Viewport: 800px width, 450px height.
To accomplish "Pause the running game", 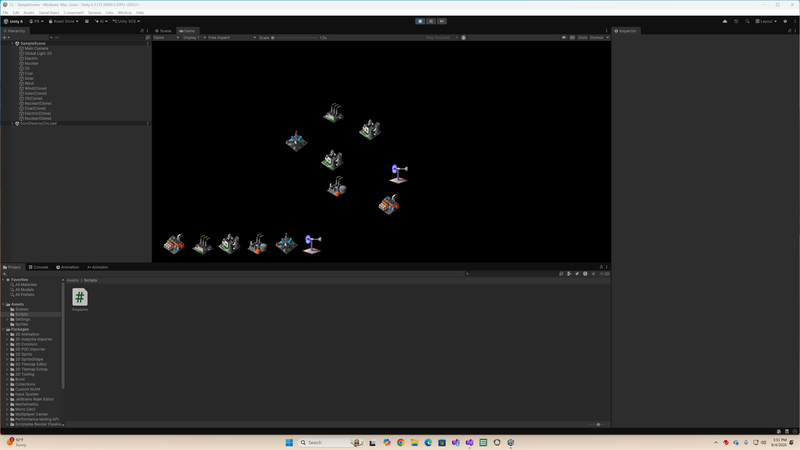I will [x=431, y=21].
